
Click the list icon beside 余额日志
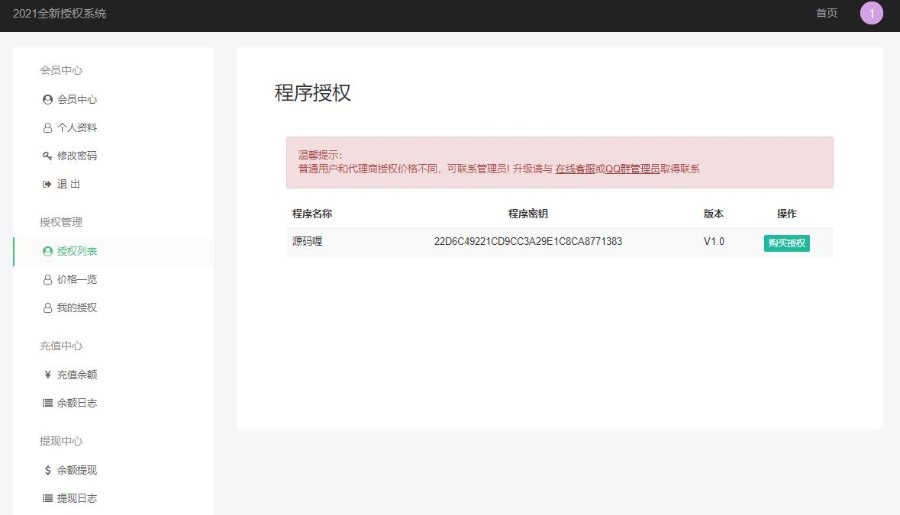(x=47, y=403)
